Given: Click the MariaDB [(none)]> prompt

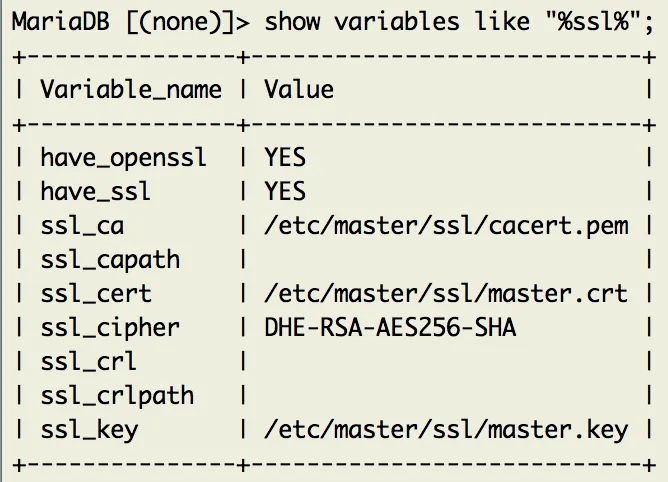Looking at the screenshot, I should pyautogui.click(x=128, y=21).
